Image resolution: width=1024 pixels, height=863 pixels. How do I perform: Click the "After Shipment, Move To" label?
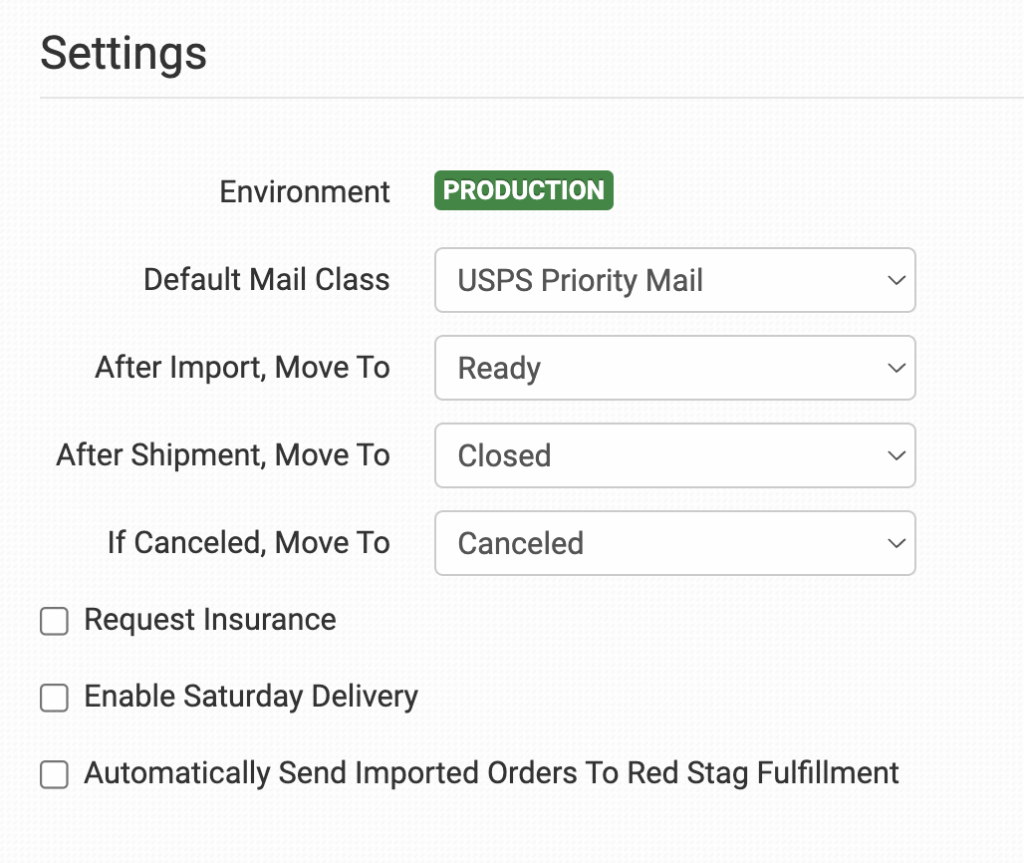click(x=223, y=455)
